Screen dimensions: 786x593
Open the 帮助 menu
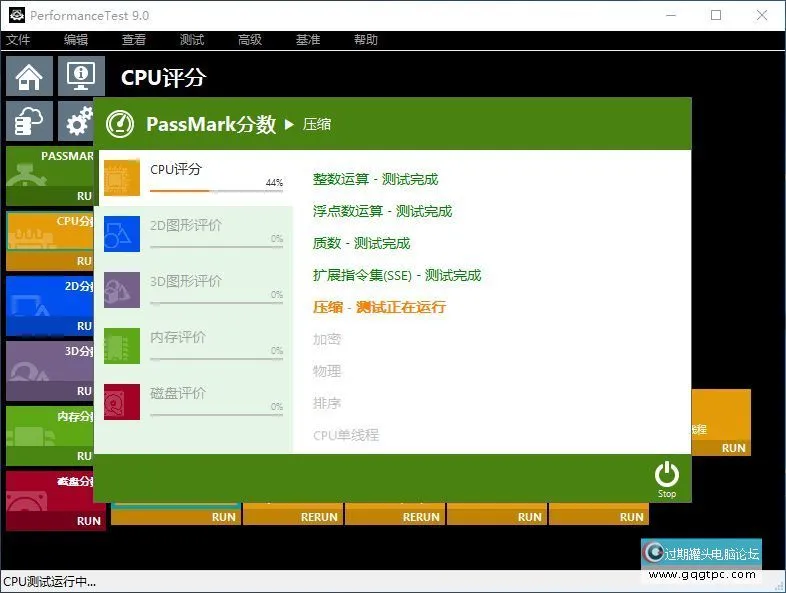coord(365,40)
